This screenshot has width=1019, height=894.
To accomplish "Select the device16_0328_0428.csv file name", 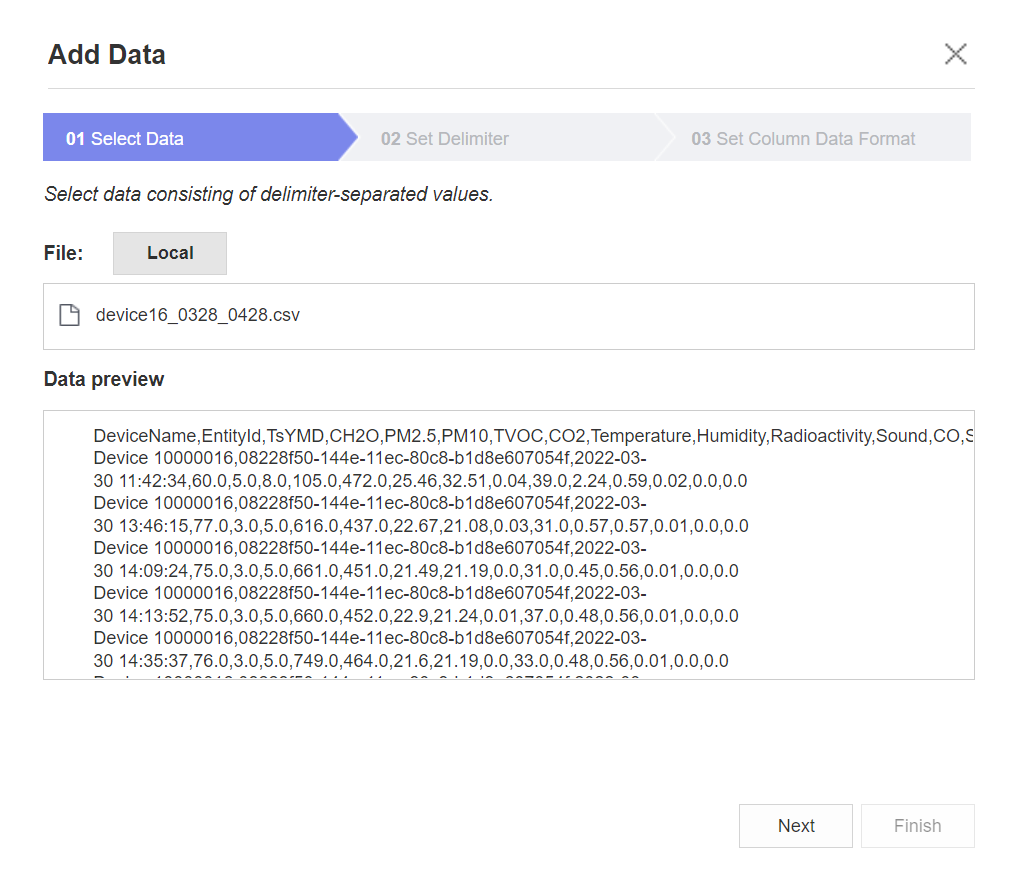I will [198, 315].
